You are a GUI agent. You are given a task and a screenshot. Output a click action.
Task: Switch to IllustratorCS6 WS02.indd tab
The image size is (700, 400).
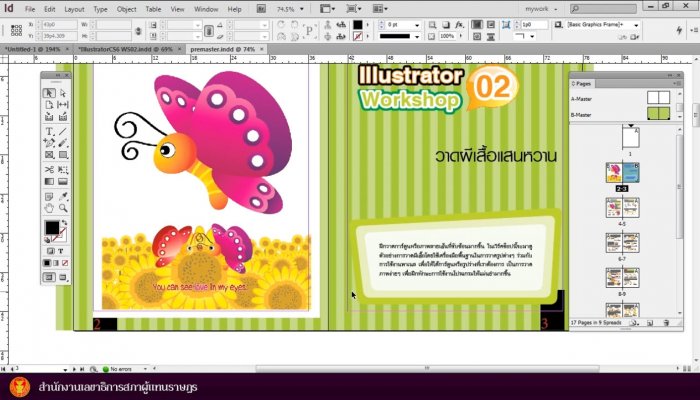pyautogui.click(x=125, y=49)
